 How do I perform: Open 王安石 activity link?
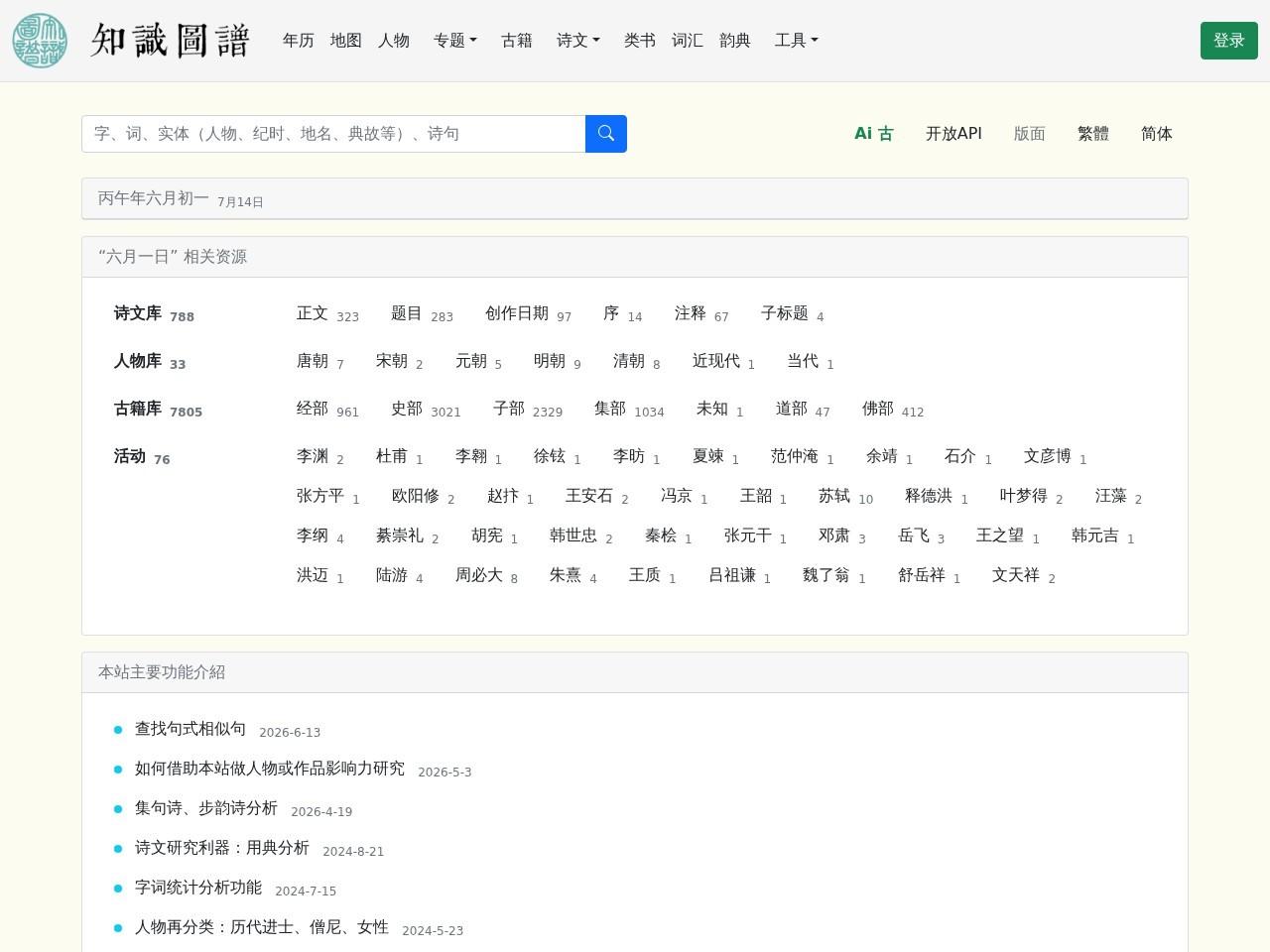(x=597, y=496)
